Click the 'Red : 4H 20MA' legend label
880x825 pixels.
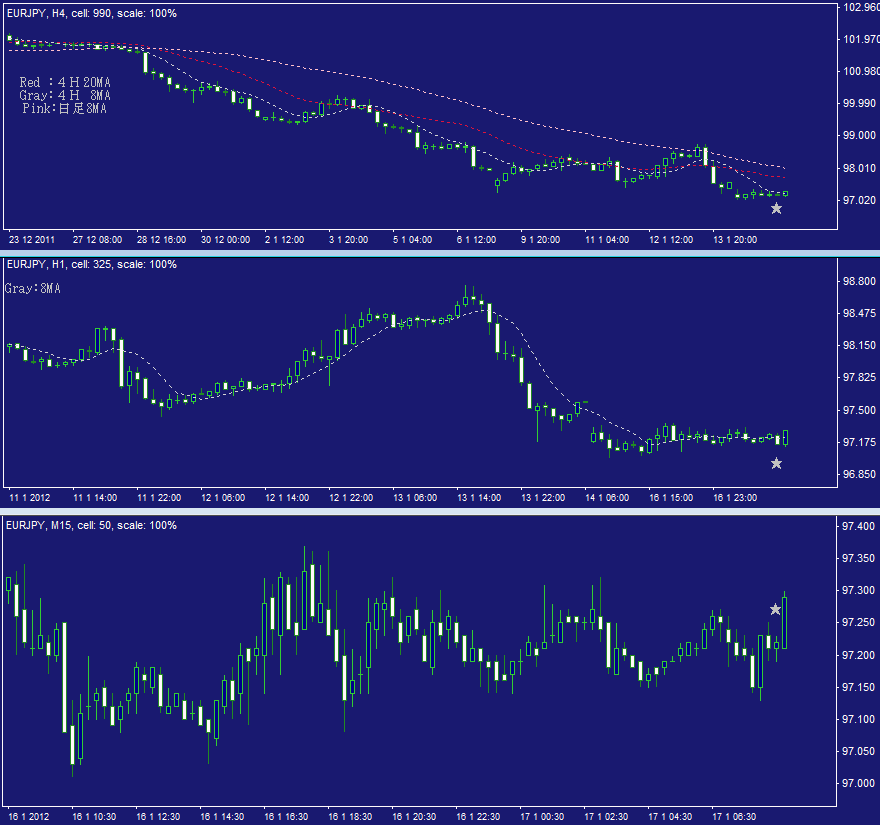tap(65, 82)
